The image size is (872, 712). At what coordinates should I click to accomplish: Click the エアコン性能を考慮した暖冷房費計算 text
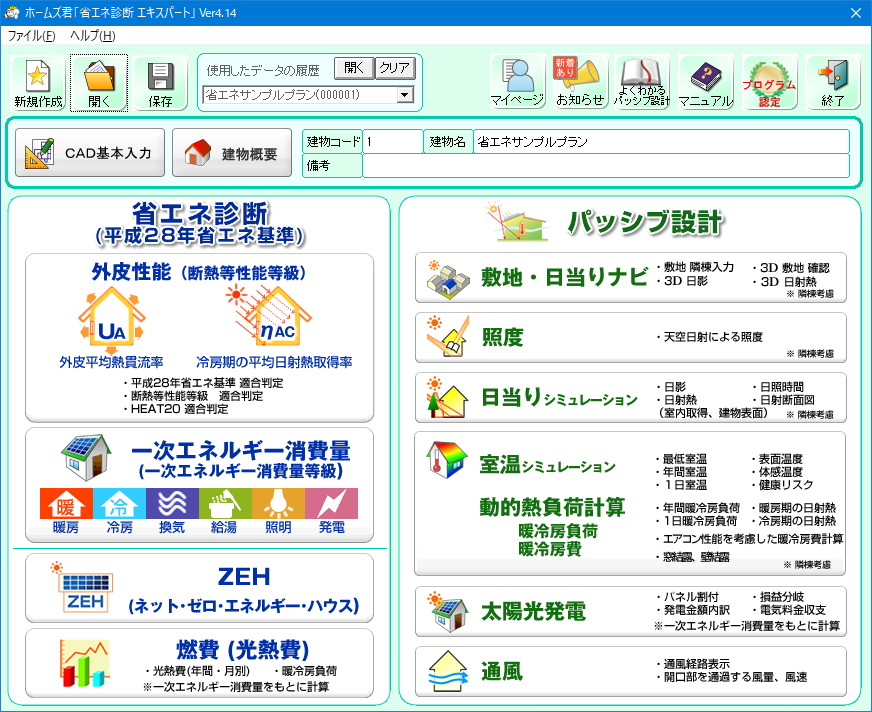coord(753,538)
